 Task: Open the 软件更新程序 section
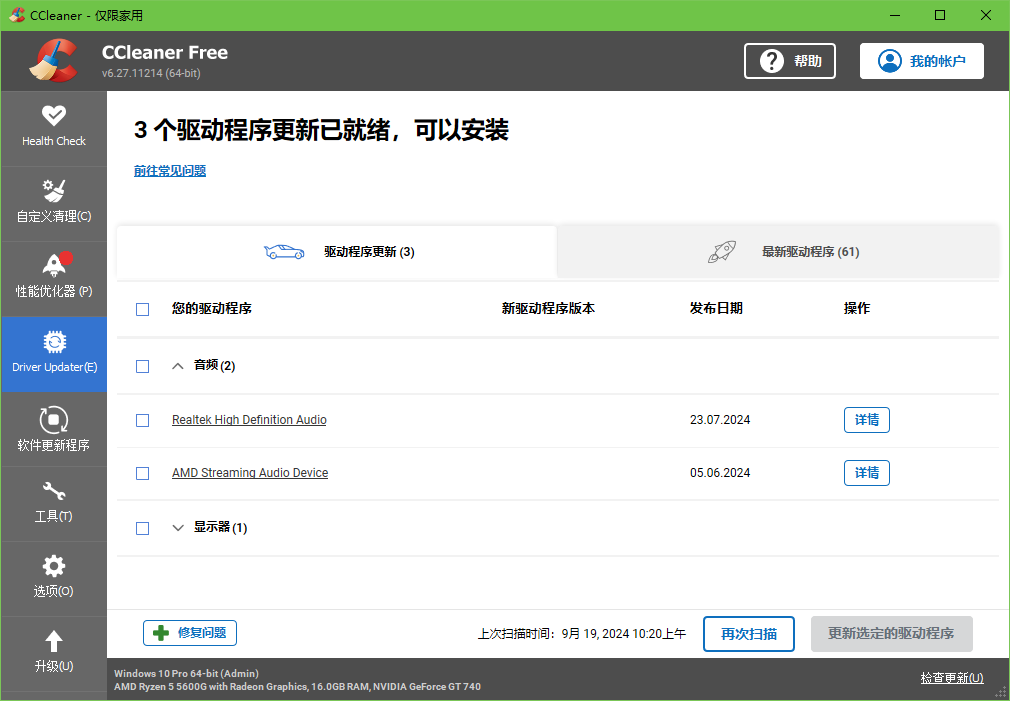click(x=54, y=428)
